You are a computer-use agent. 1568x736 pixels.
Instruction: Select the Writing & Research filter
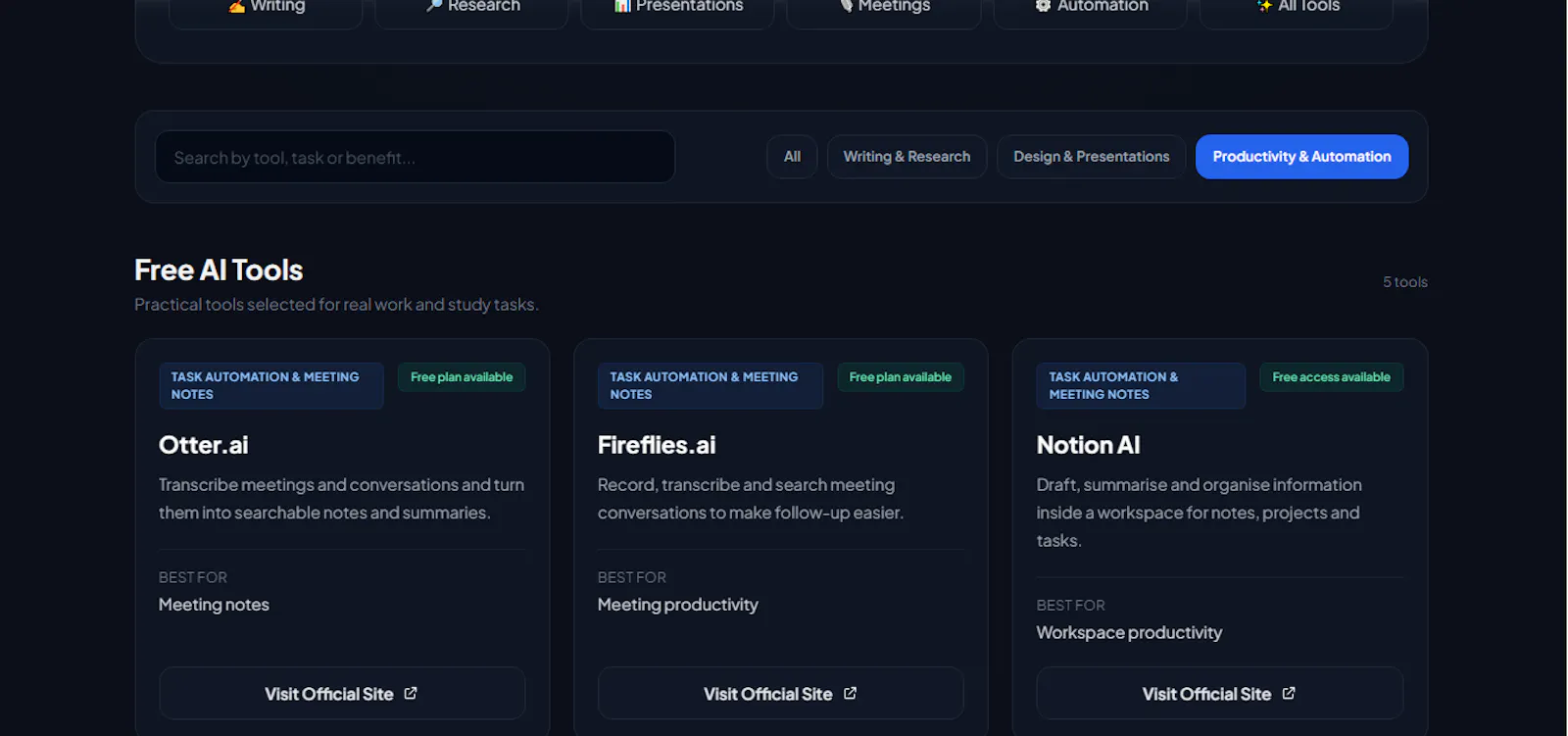click(906, 157)
